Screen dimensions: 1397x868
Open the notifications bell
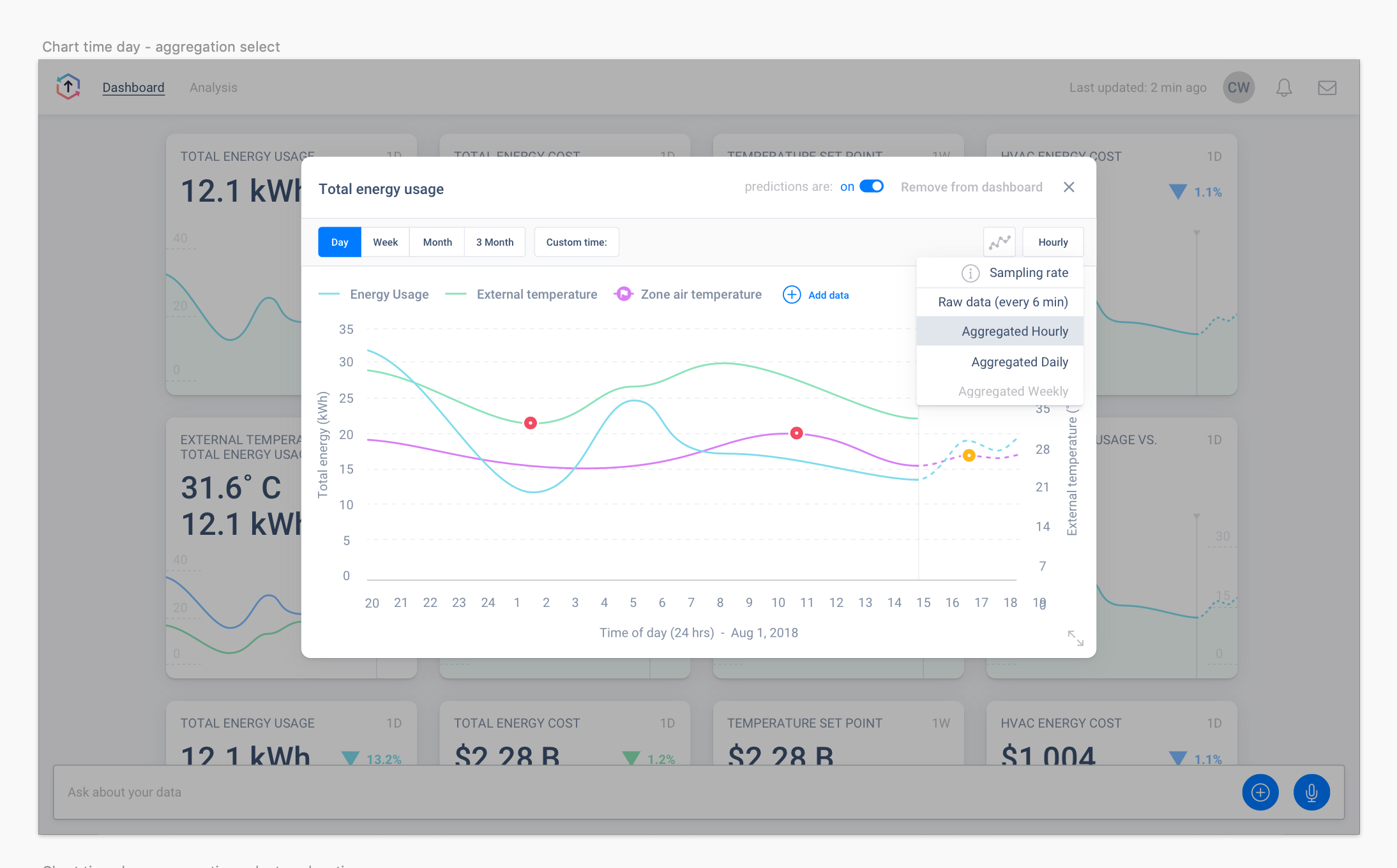coord(1284,87)
